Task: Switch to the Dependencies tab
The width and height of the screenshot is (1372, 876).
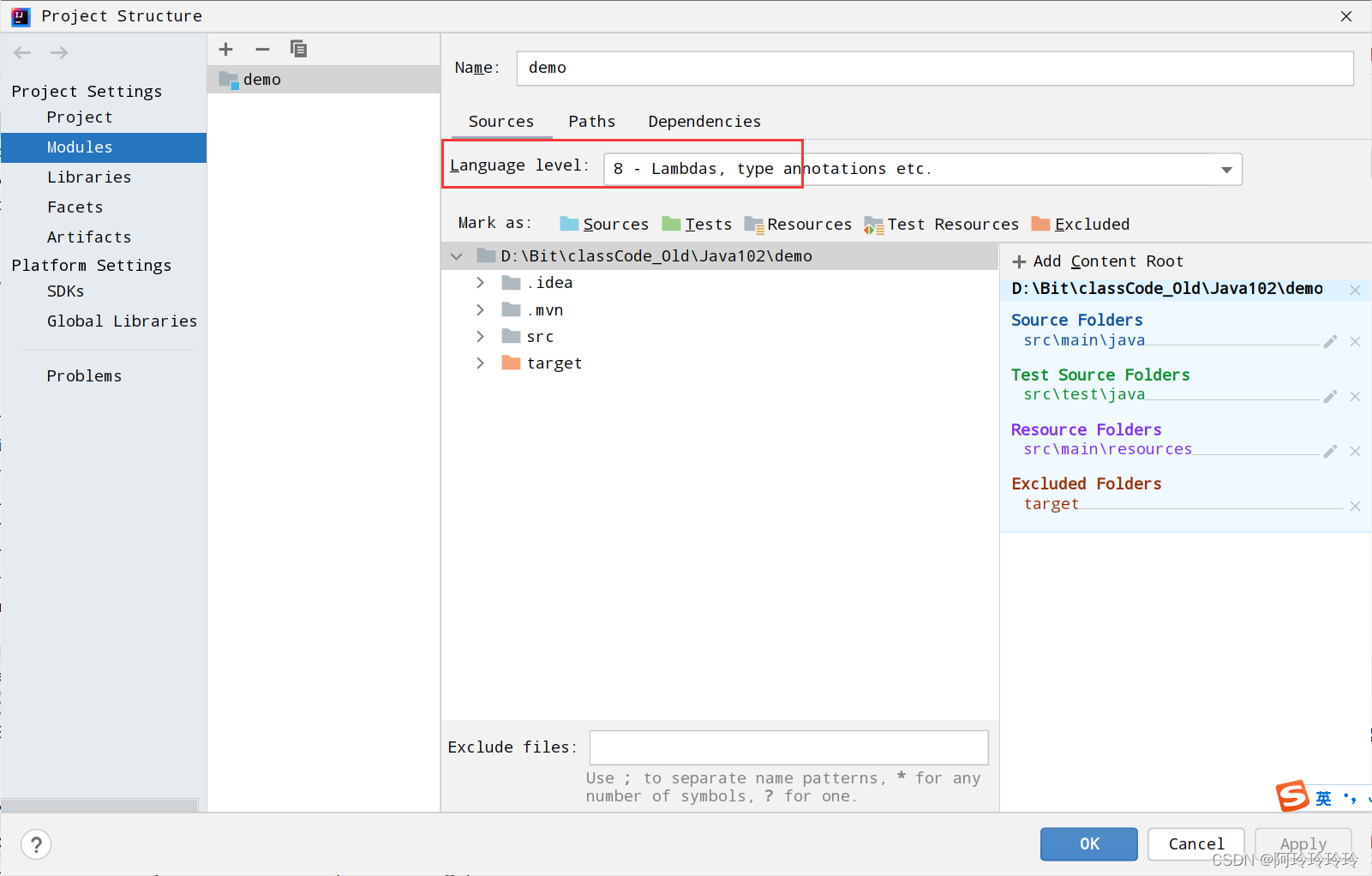Action: [704, 122]
